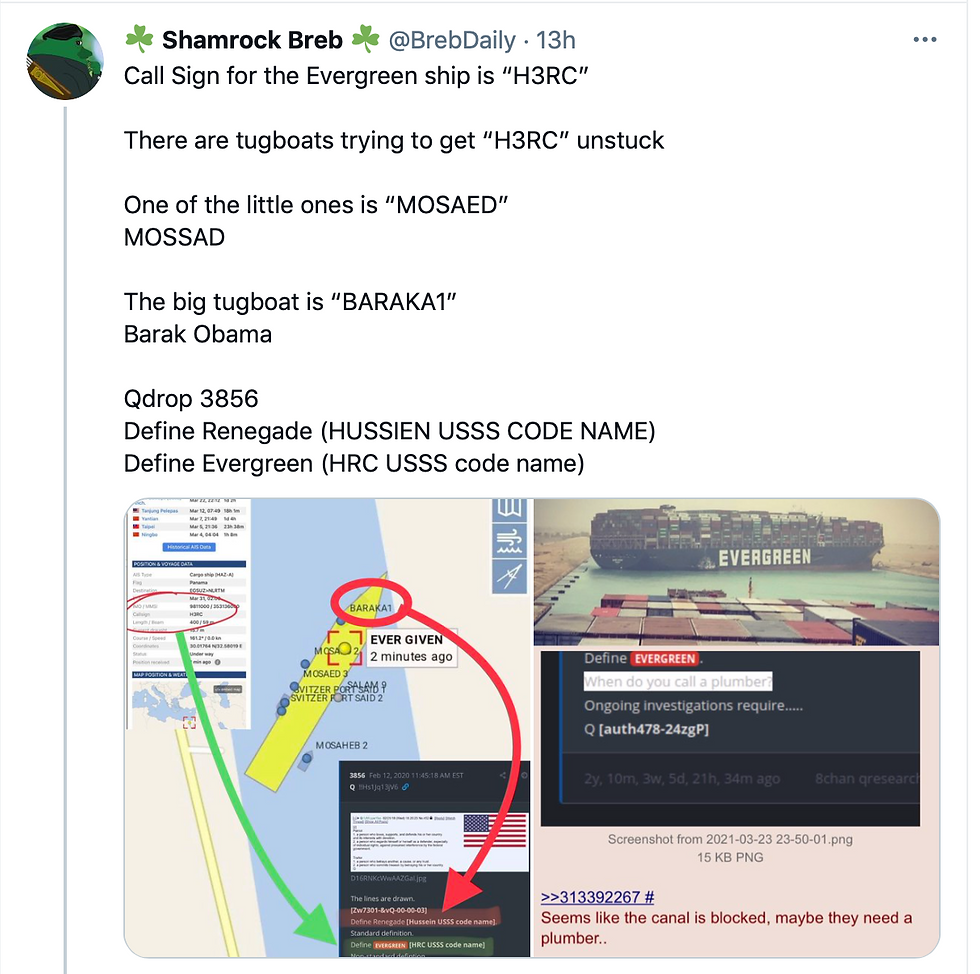980x974 pixels.
Task: Click the highlighted 'When do you call a plumber?' text
Action: [678, 681]
